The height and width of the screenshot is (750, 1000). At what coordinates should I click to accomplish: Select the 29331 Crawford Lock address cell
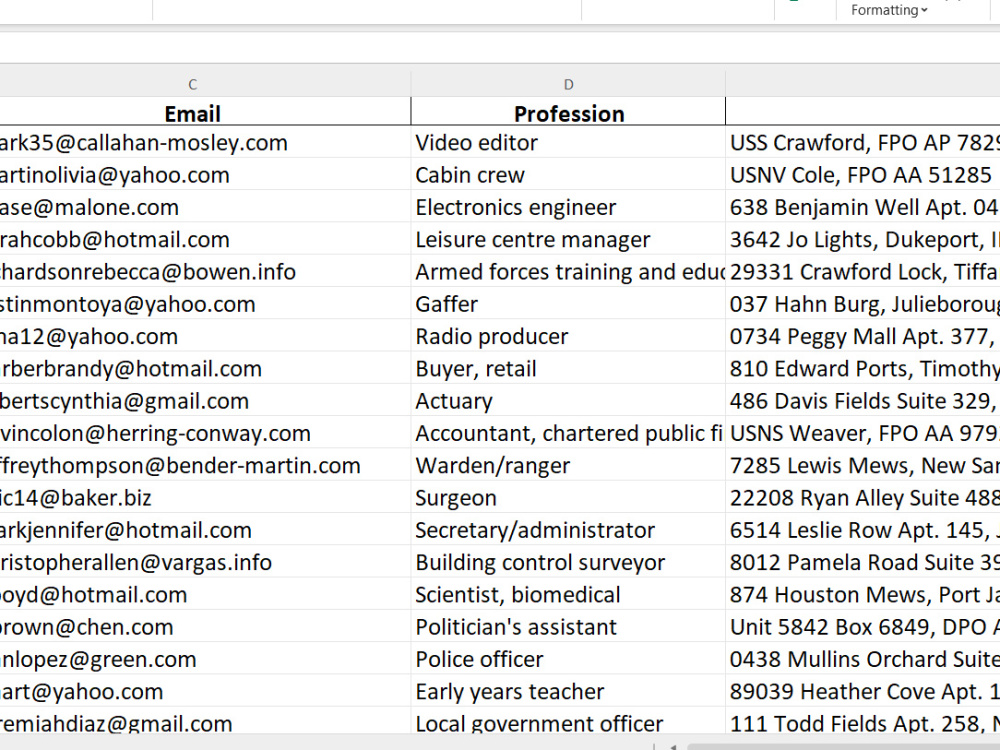coord(863,272)
